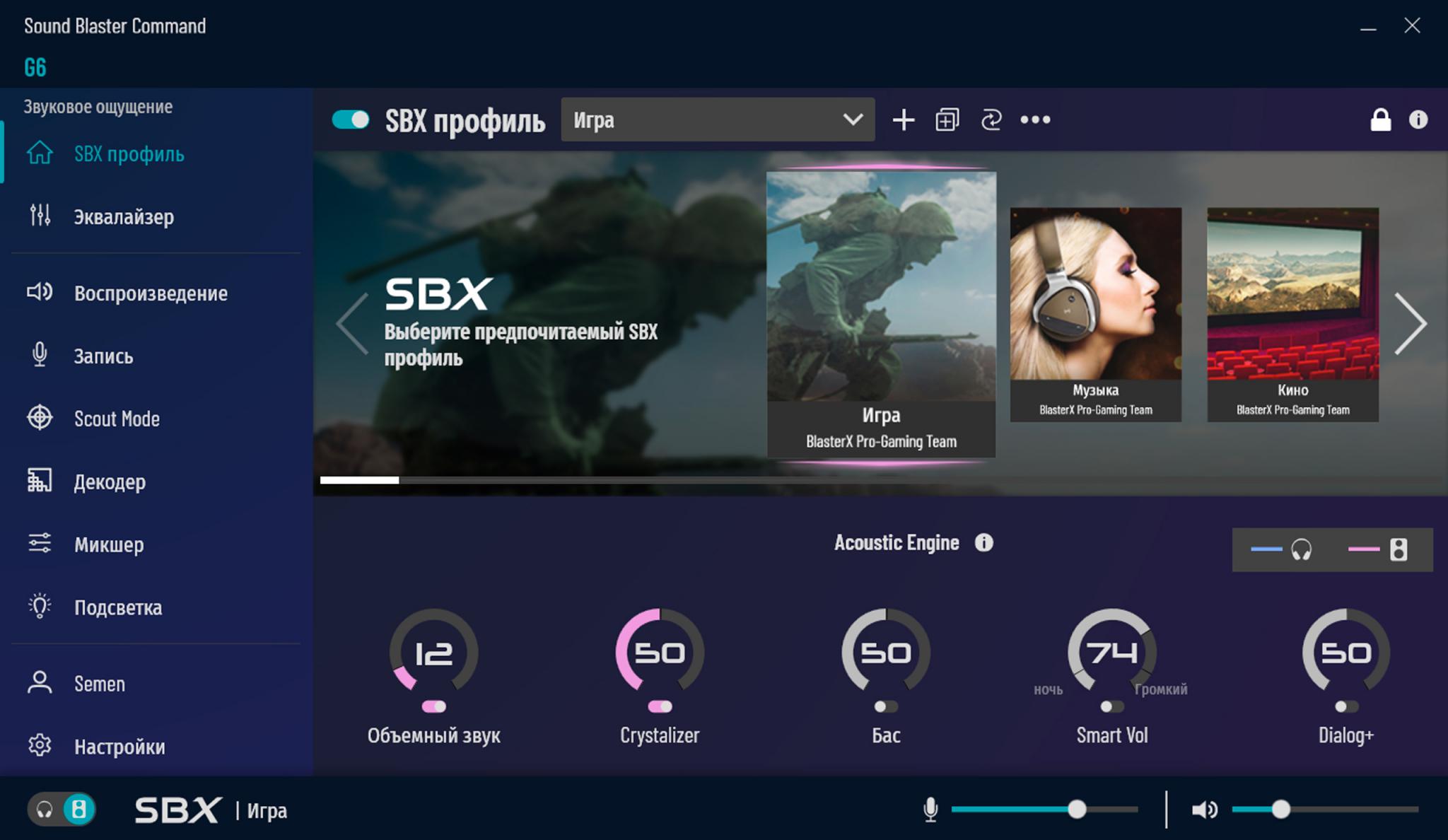
Task: Click the reset/sync profile icon
Action: (991, 120)
